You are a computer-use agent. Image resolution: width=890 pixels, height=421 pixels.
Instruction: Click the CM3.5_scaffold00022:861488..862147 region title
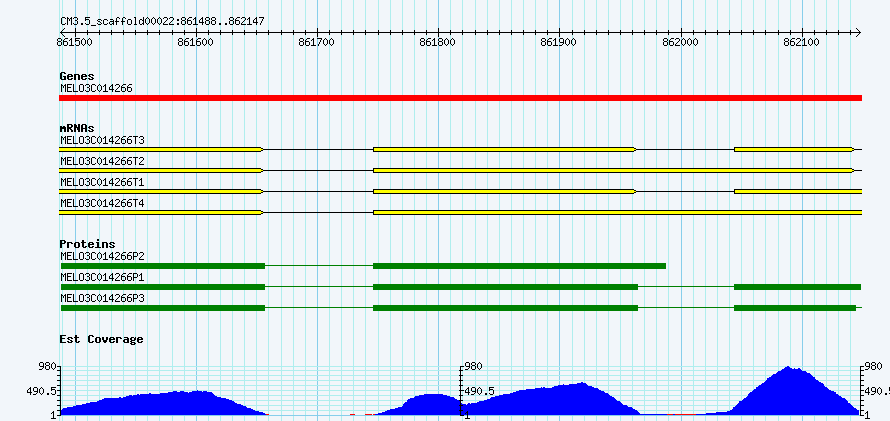point(162,21)
